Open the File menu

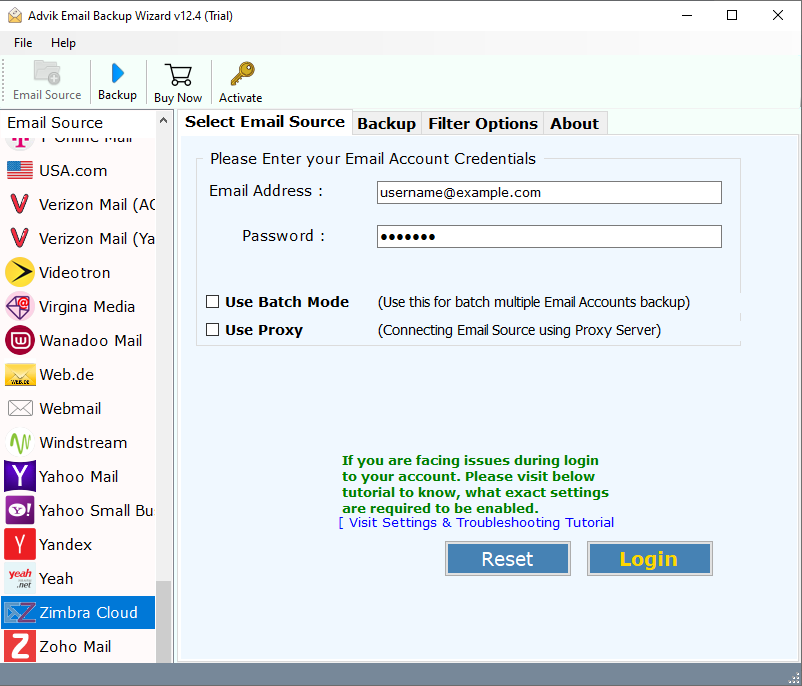click(x=23, y=42)
